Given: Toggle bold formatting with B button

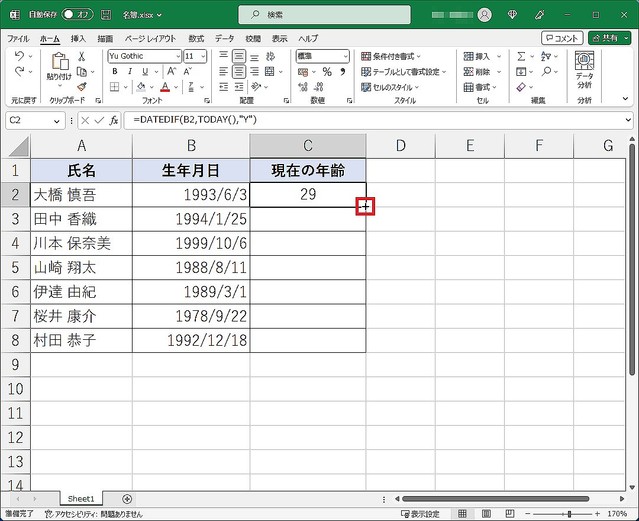Looking at the screenshot, I should point(115,72).
